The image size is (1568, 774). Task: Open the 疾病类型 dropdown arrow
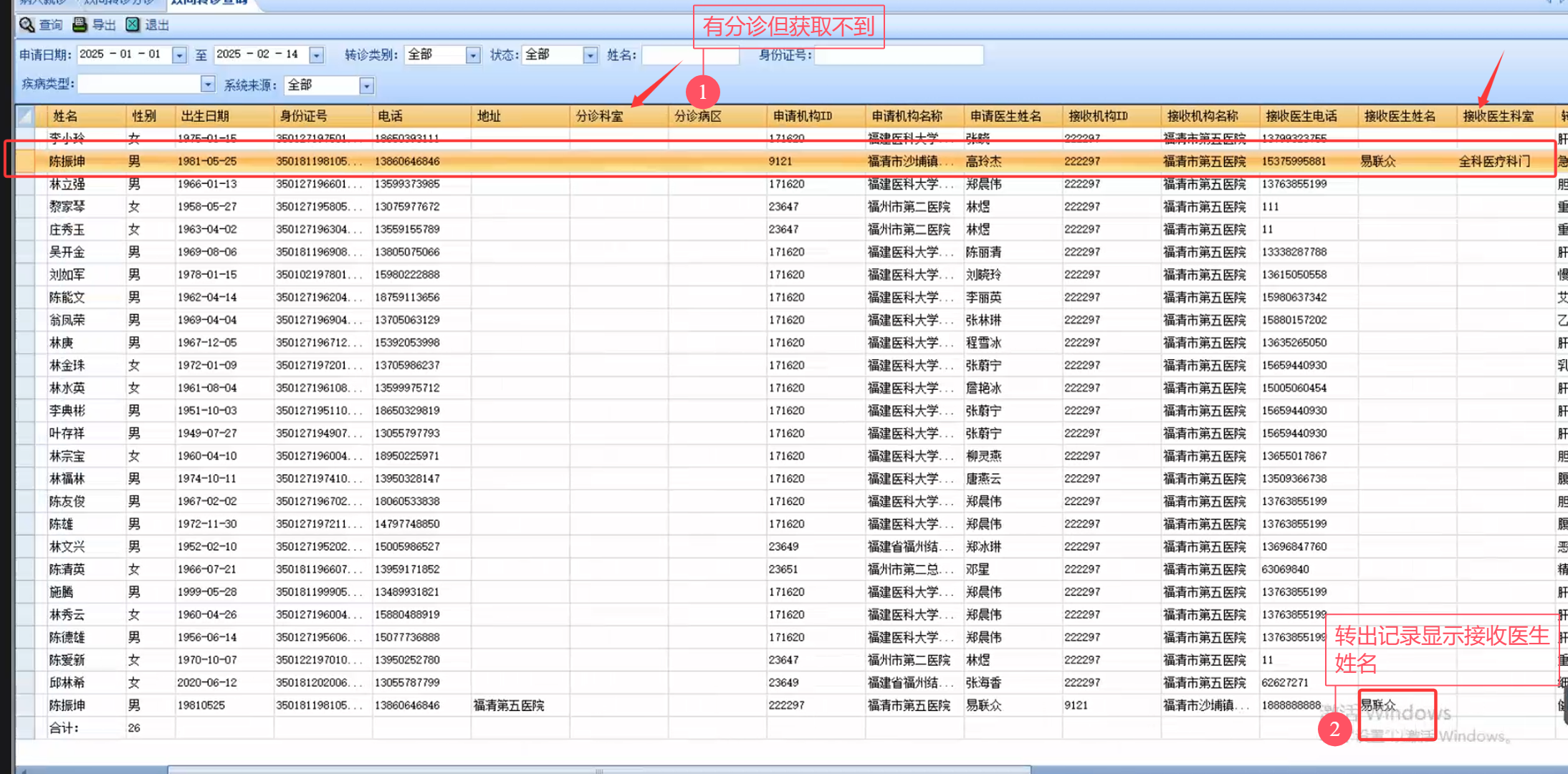coord(208,85)
